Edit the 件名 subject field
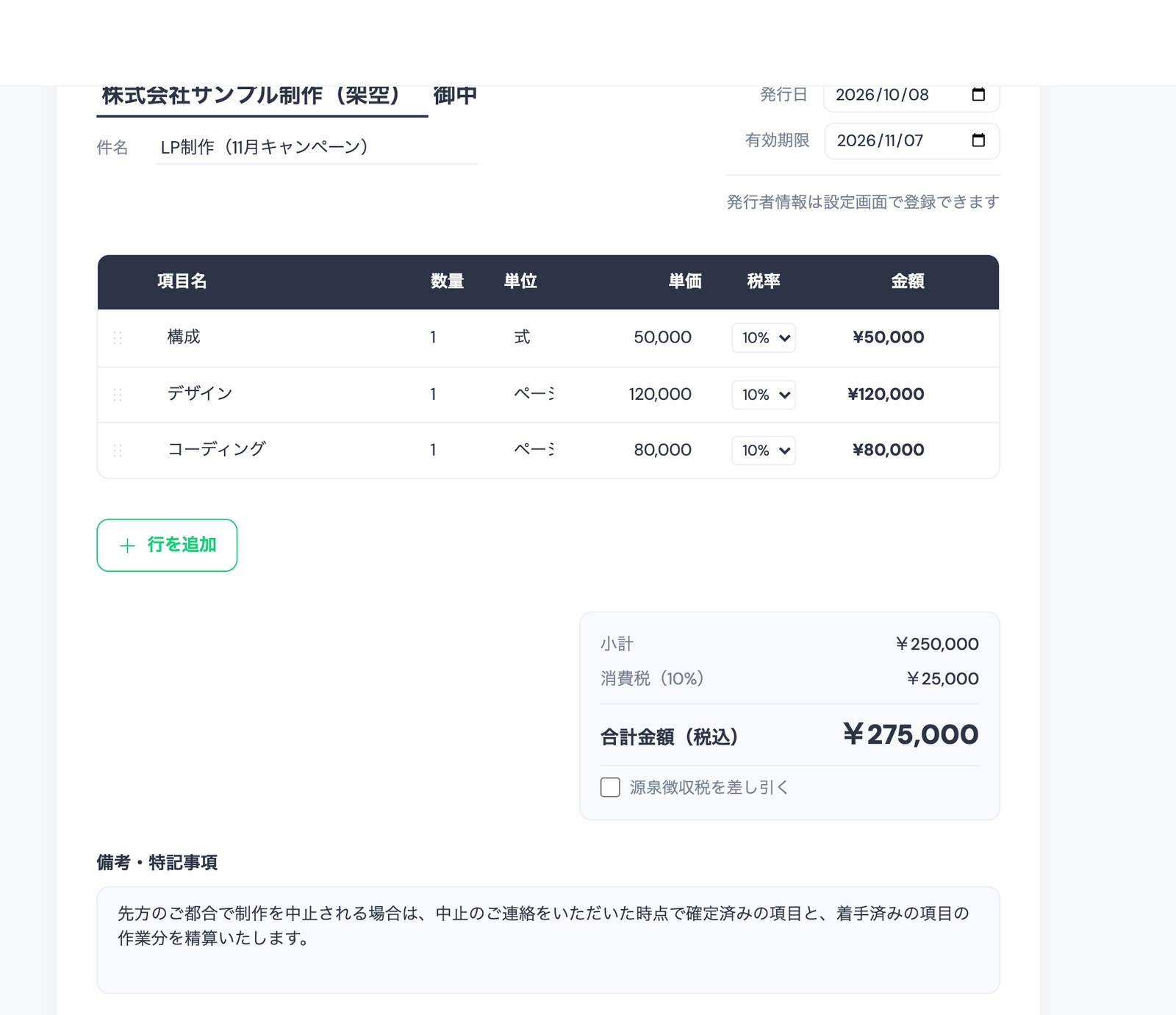The width and height of the screenshot is (1176, 1015). click(317, 147)
